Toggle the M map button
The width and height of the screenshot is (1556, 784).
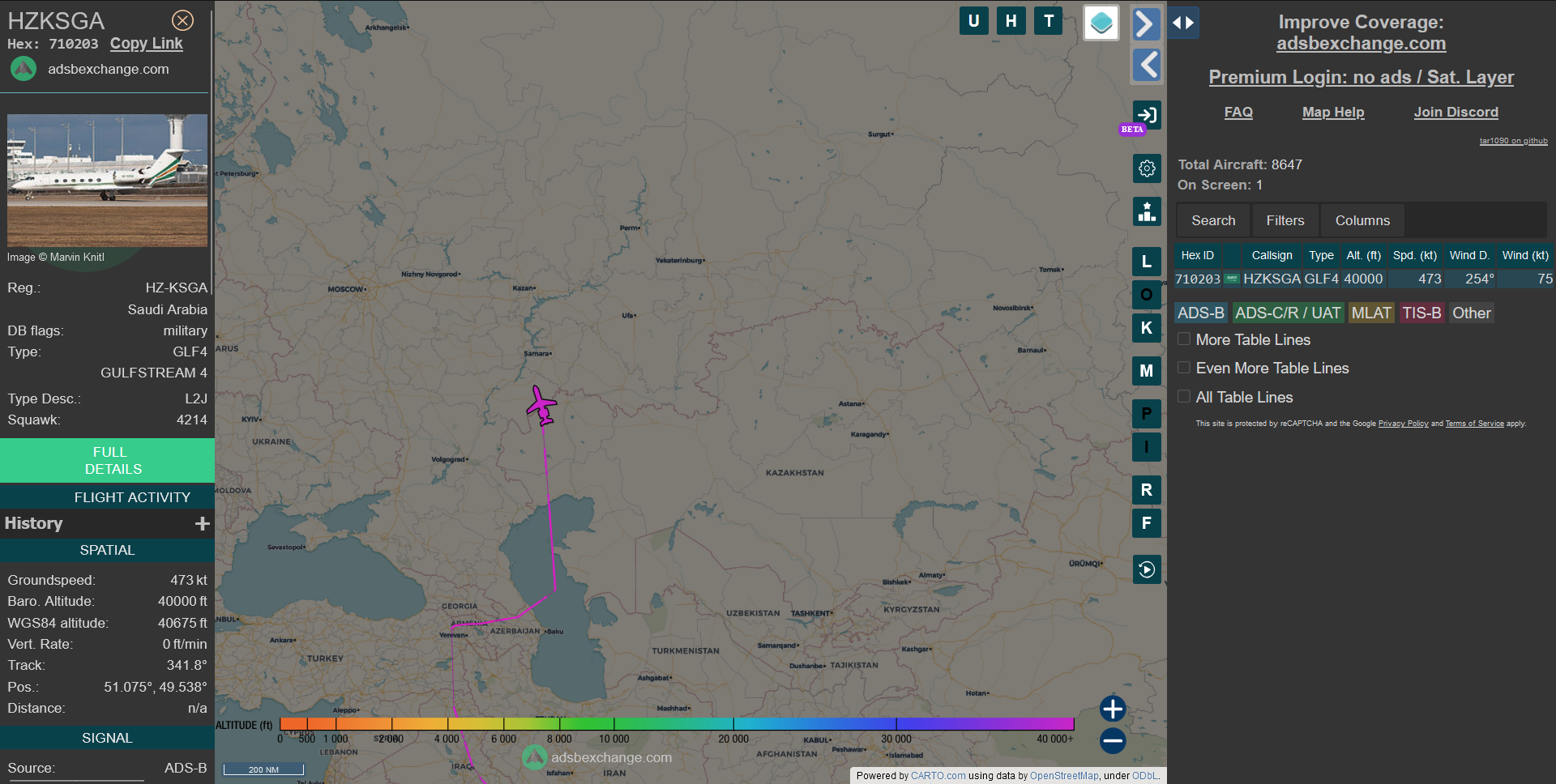coord(1146,371)
